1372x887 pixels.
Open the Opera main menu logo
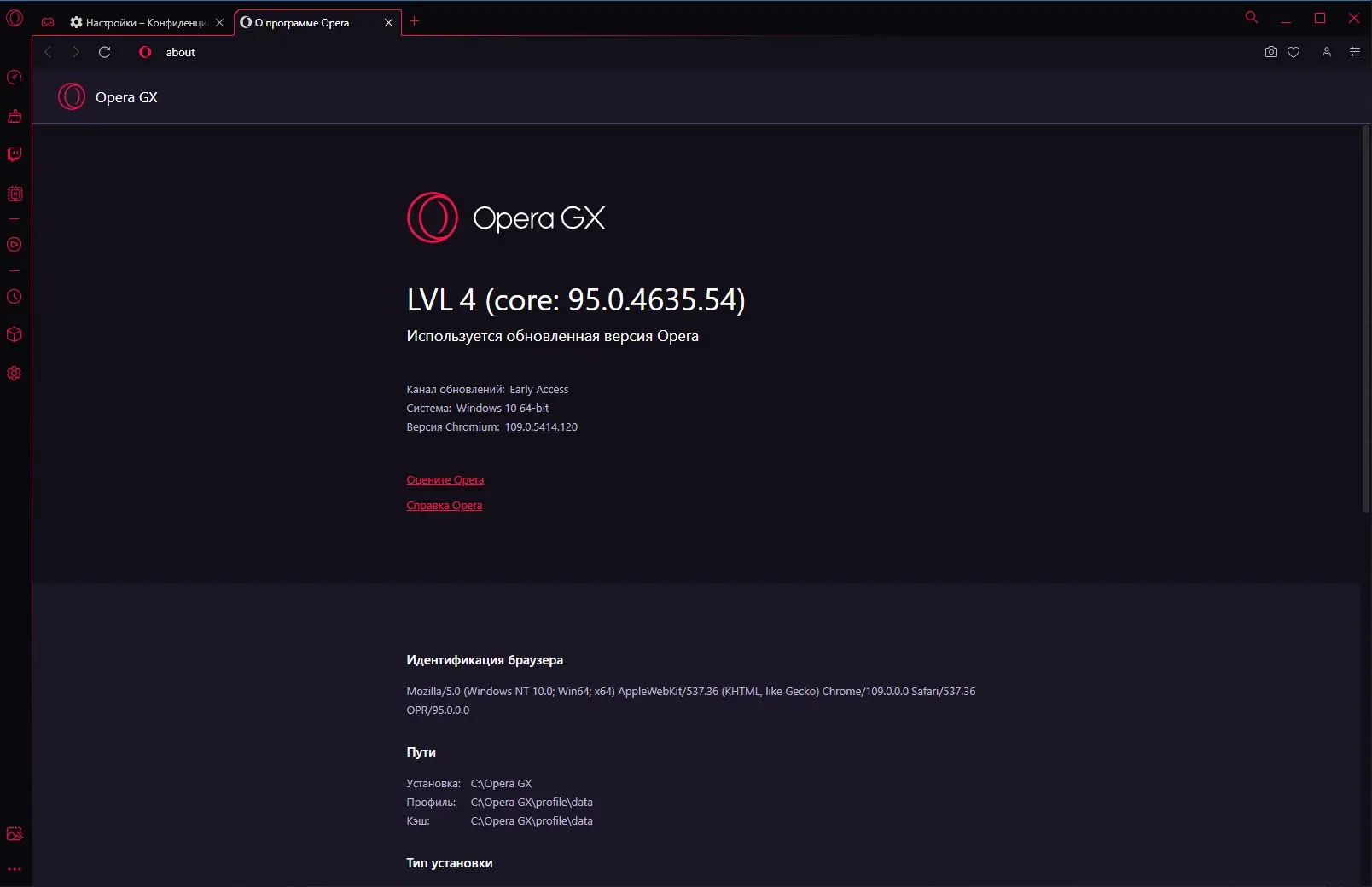coord(15,17)
